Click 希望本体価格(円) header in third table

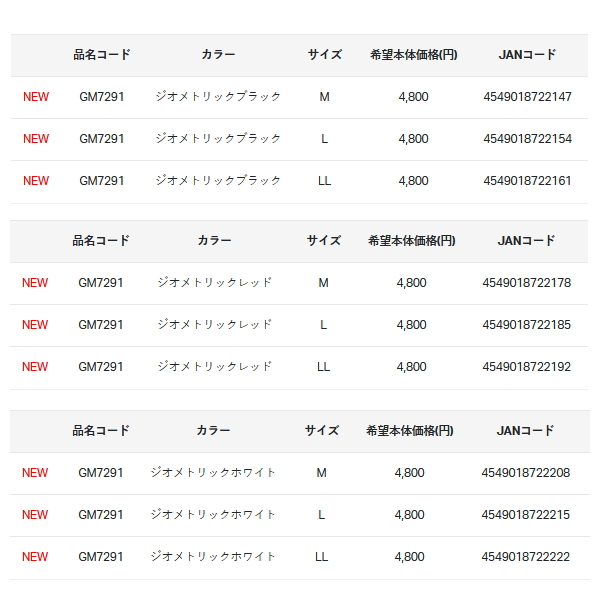(x=410, y=431)
